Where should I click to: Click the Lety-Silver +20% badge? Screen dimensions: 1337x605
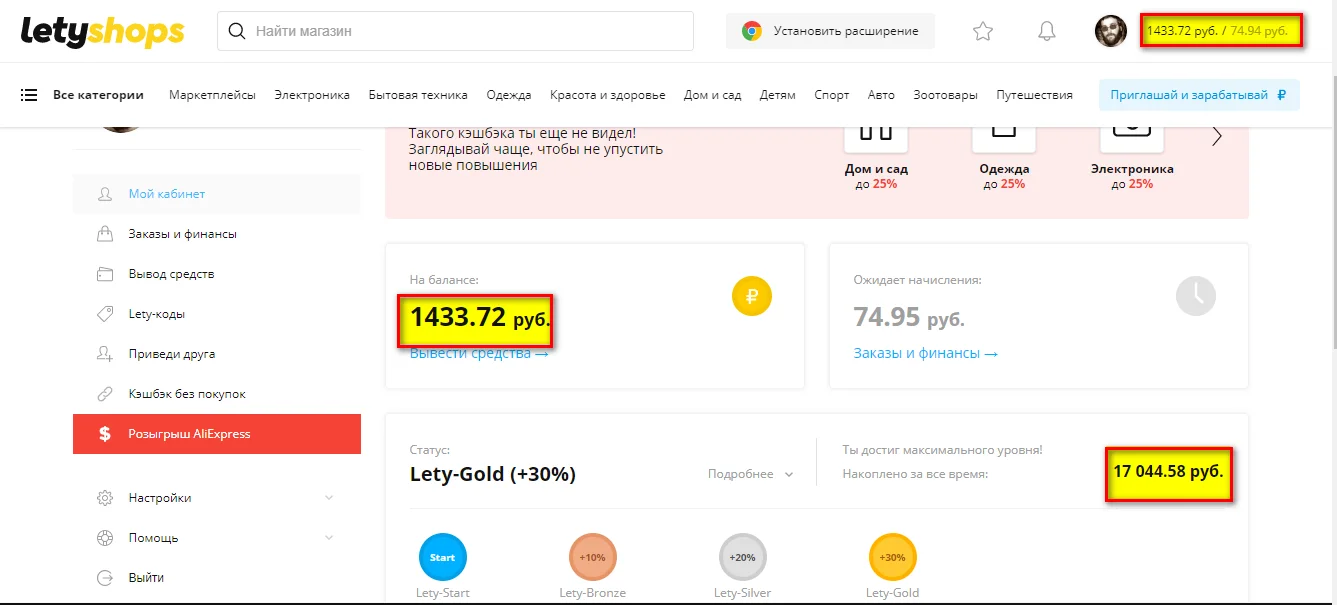tap(742, 557)
